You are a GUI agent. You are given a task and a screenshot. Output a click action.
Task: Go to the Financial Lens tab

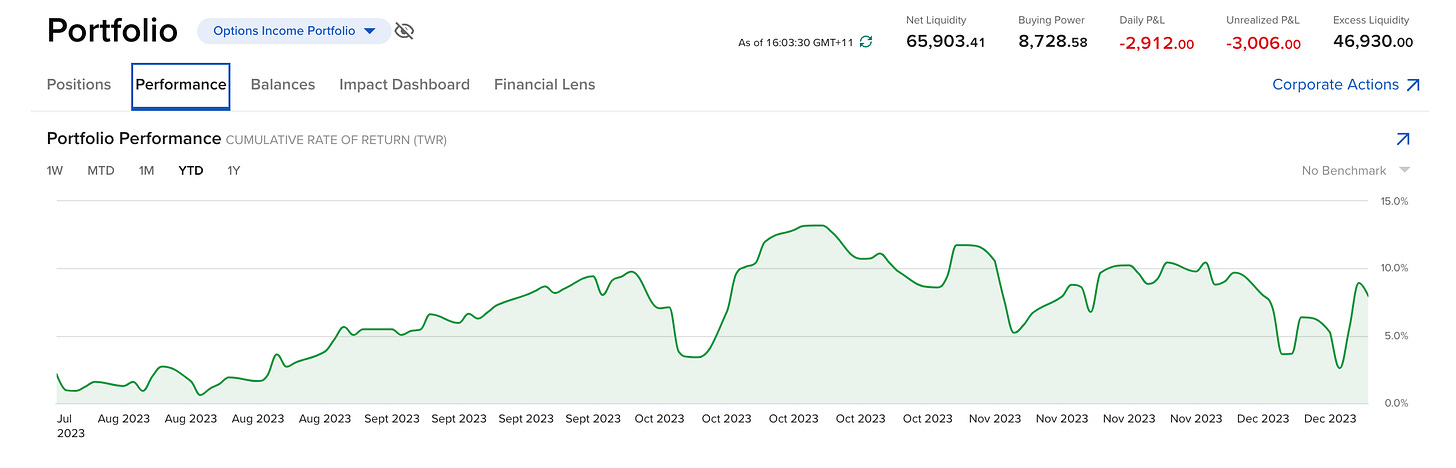click(544, 85)
